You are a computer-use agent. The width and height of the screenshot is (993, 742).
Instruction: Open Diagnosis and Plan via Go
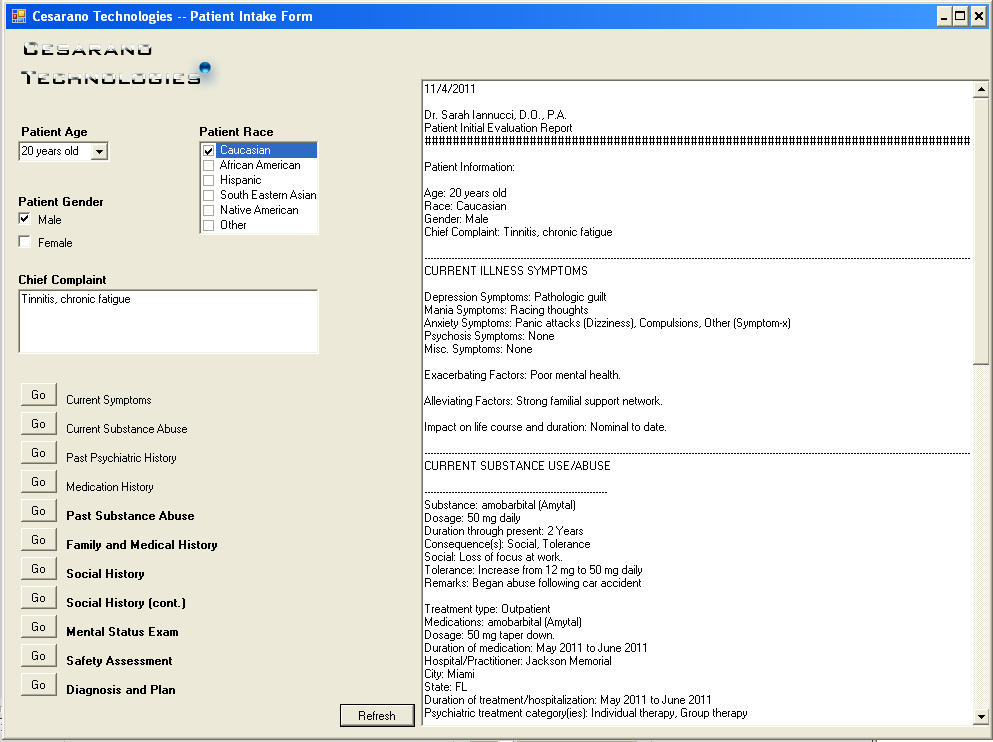(38, 685)
